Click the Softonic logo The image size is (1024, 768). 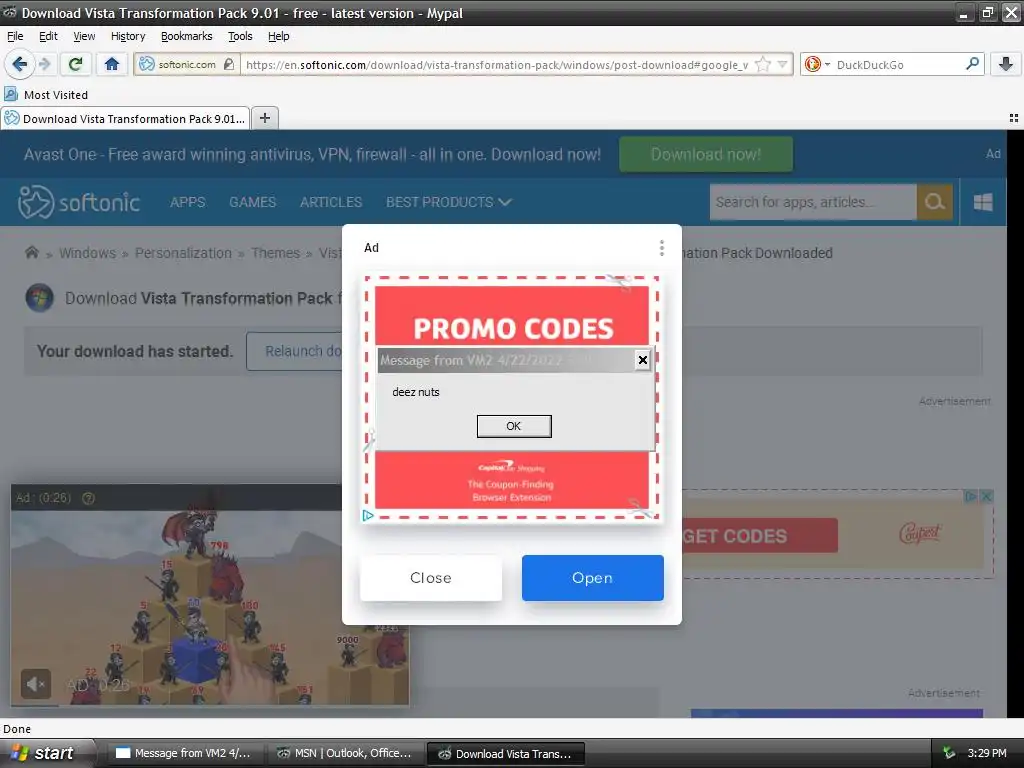[x=79, y=202]
